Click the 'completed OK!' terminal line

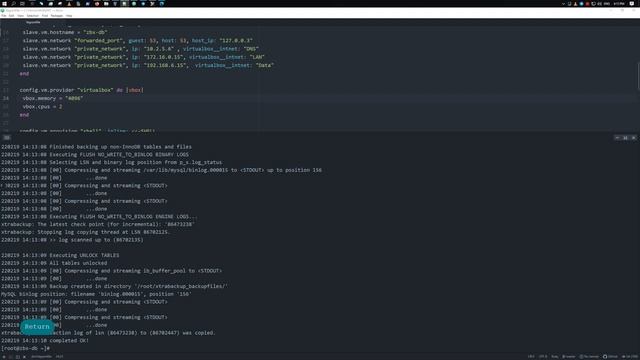click(x=45, y=340)
